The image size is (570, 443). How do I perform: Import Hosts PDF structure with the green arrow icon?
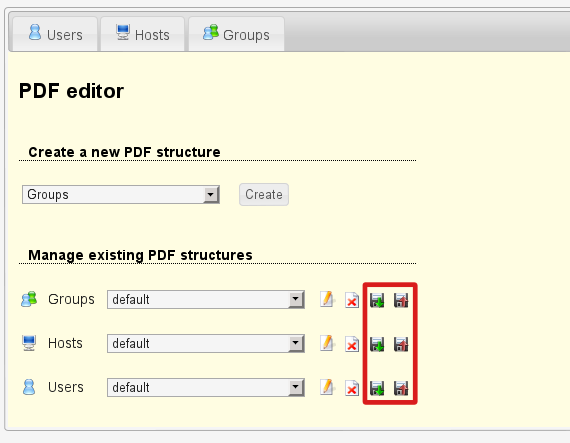[377, 345]
